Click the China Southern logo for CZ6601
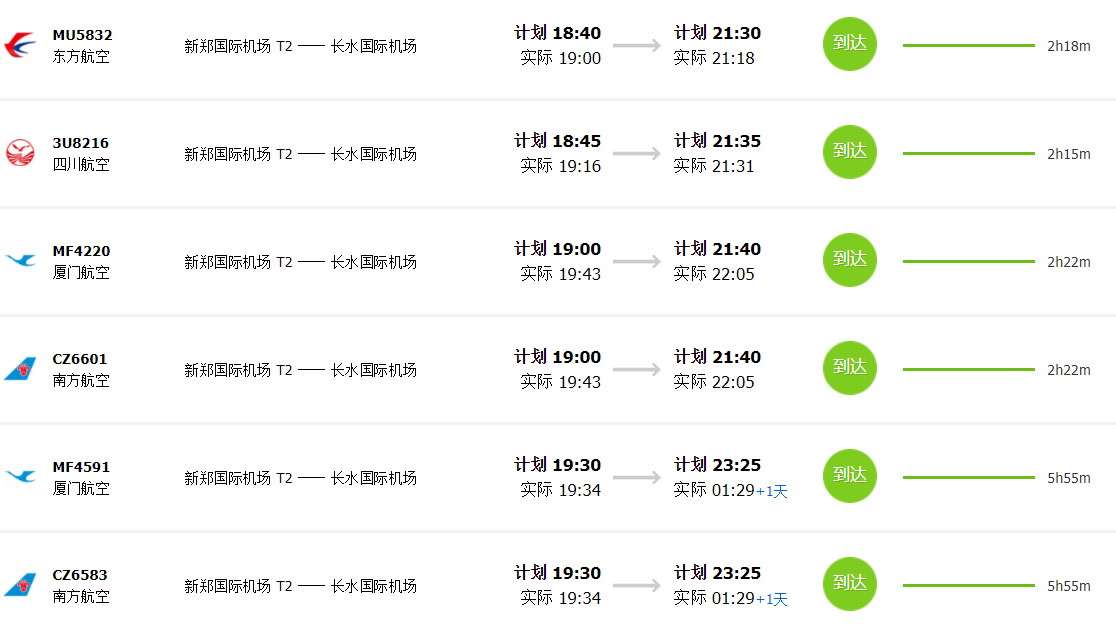This screenshot has height=625, width=1116. pyautogui.click(x=20, y=369)
